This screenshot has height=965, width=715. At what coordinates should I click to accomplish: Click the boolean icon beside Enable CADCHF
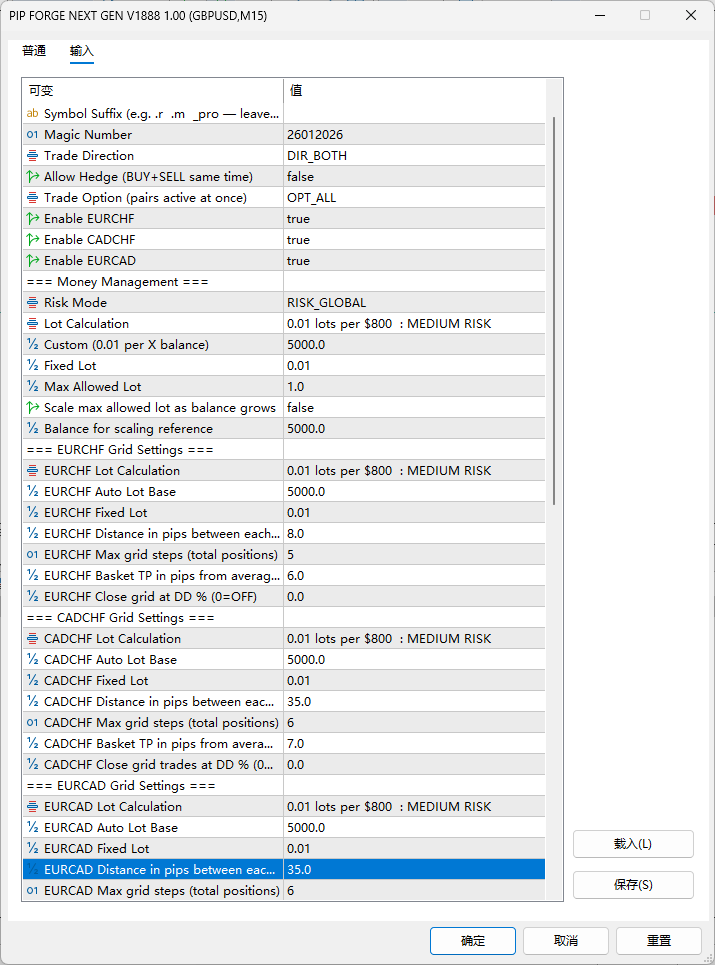click(x=33, y=239)
